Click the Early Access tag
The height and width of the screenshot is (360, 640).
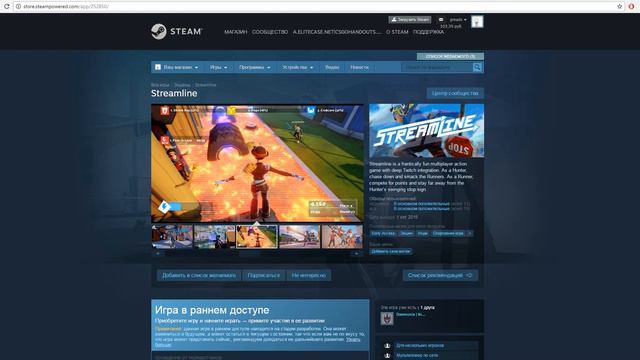click(x=383, y=233)
